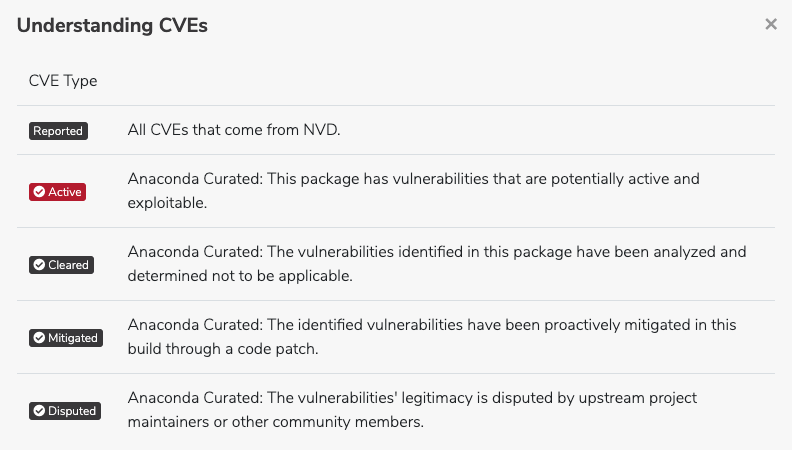Click the Reported badge

(x=58, y=131)
